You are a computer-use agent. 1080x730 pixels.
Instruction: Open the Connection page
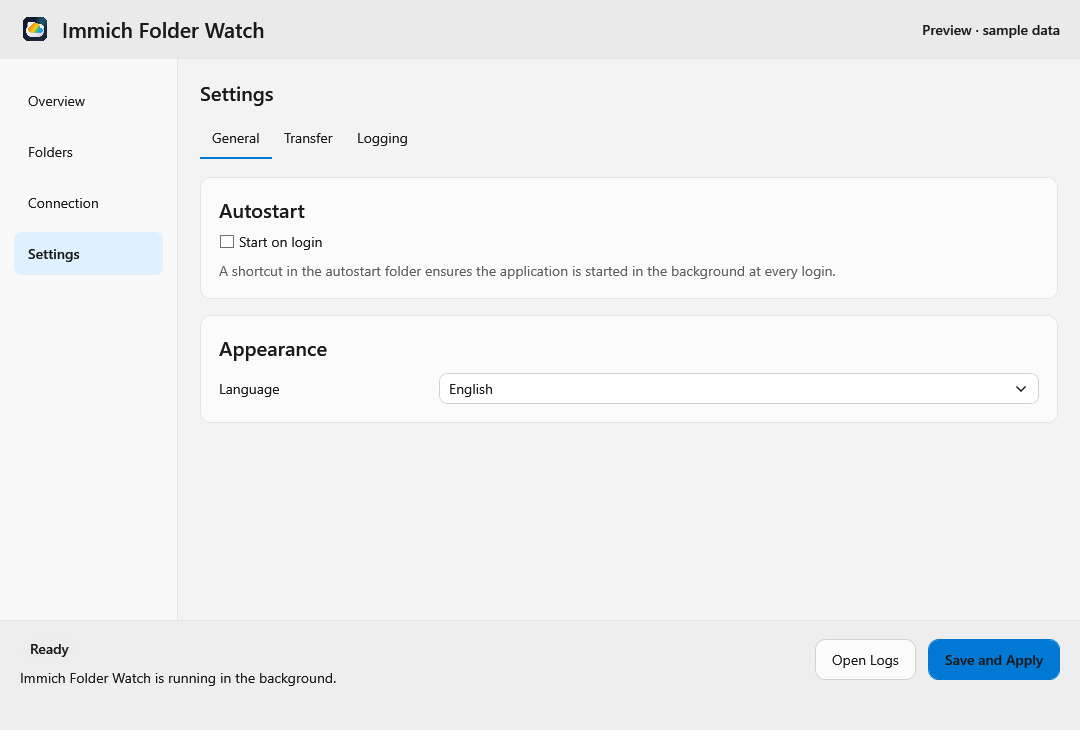pos(88,203)
